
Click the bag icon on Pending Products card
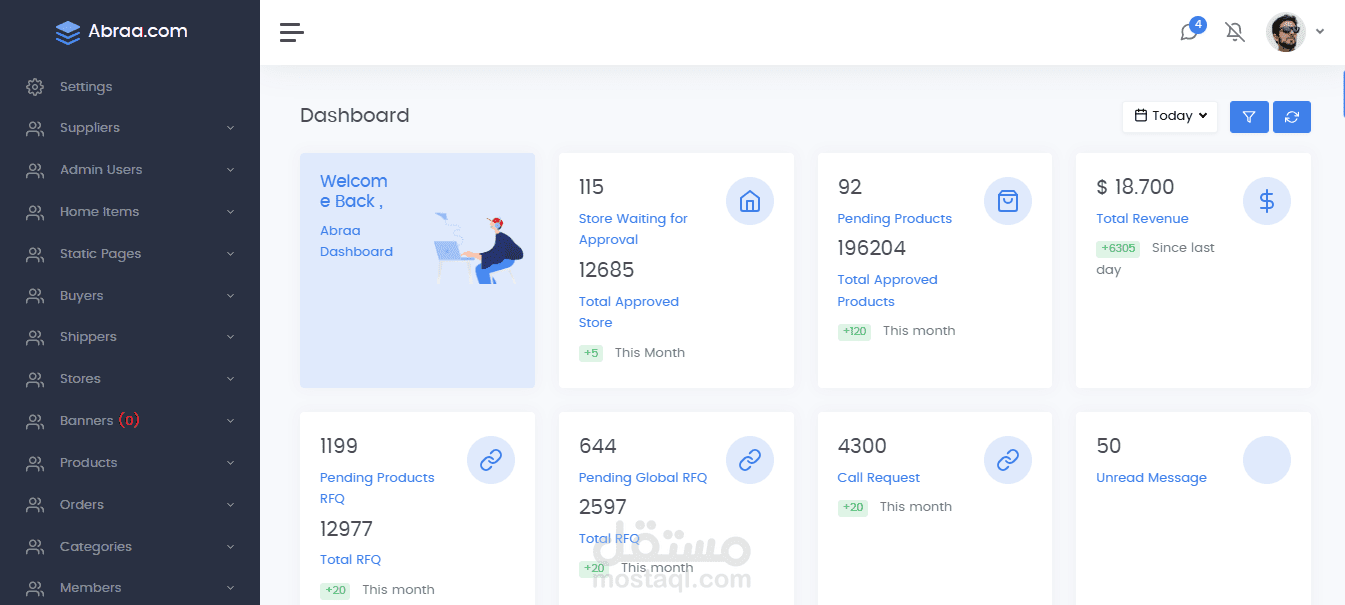click(x=1008, y=200)
